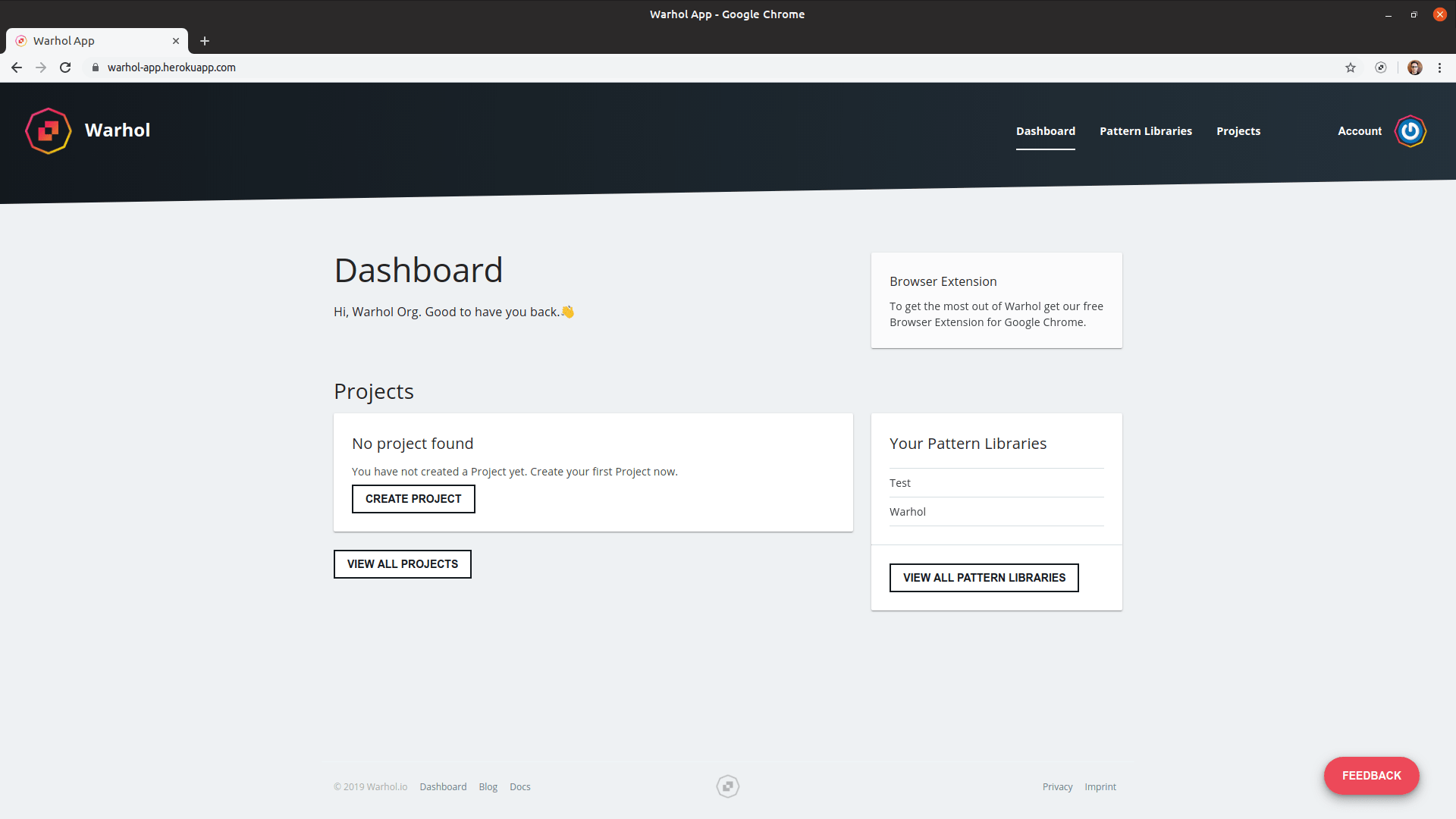Bookmark this page with star icon
Screen dimensions: 1456x819
pyautogui.click(x=1351, y=67)
